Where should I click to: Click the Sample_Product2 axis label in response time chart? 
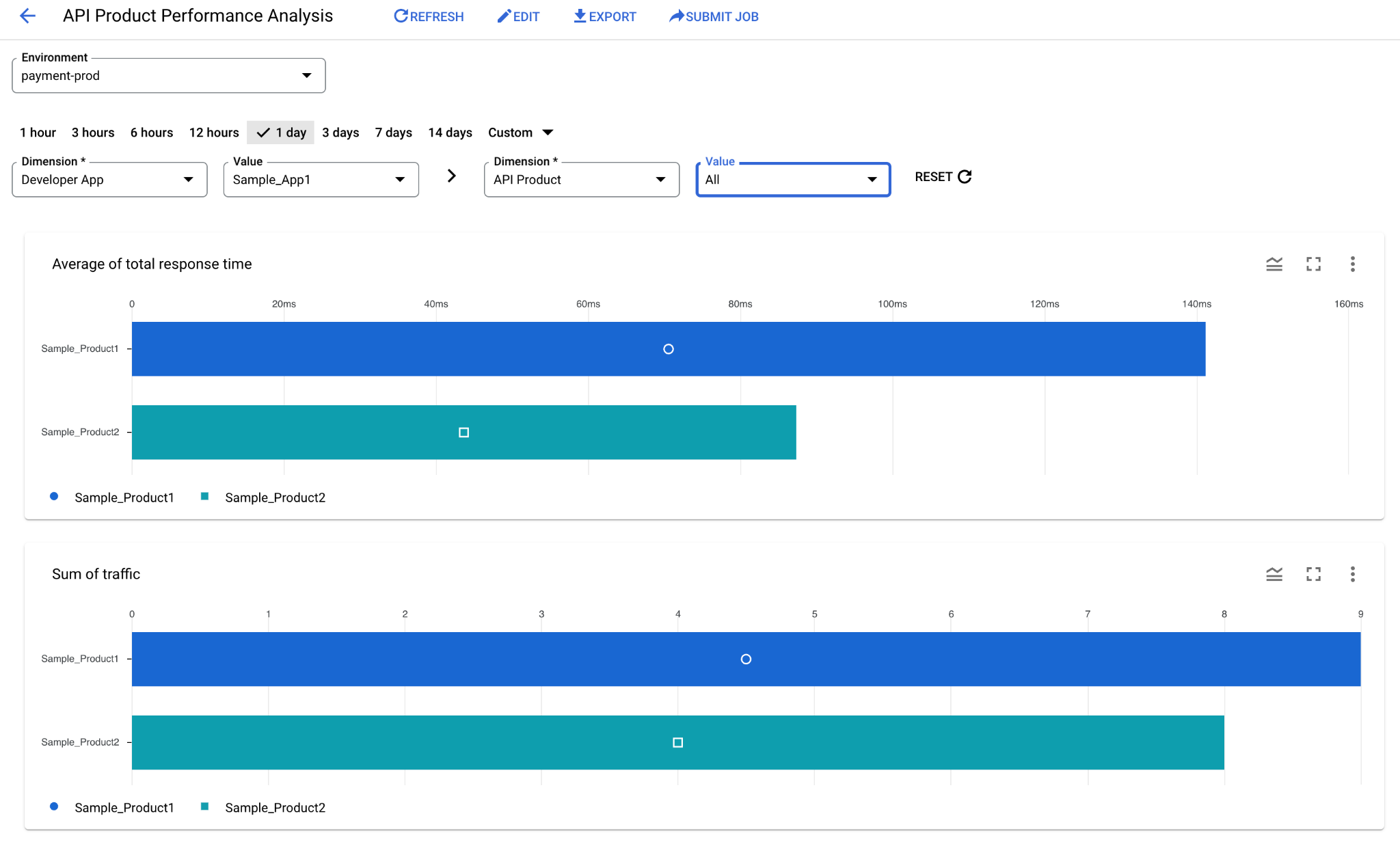(80, 432)
